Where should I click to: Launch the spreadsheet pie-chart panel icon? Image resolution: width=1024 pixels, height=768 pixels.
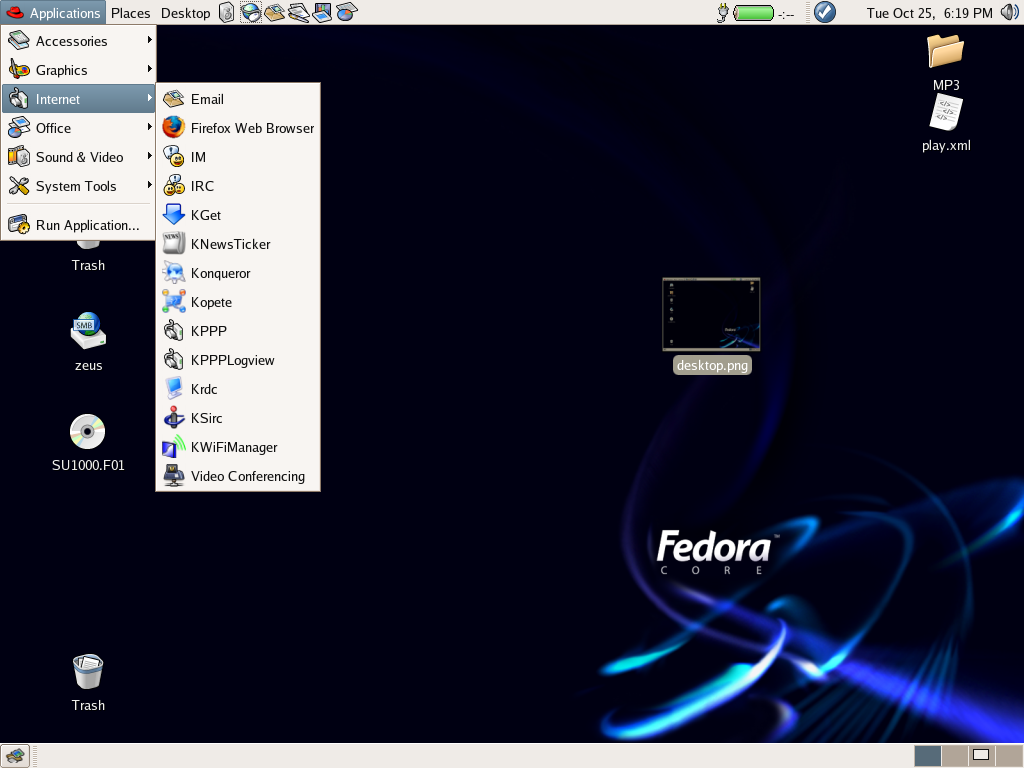(x=346, y=12)
